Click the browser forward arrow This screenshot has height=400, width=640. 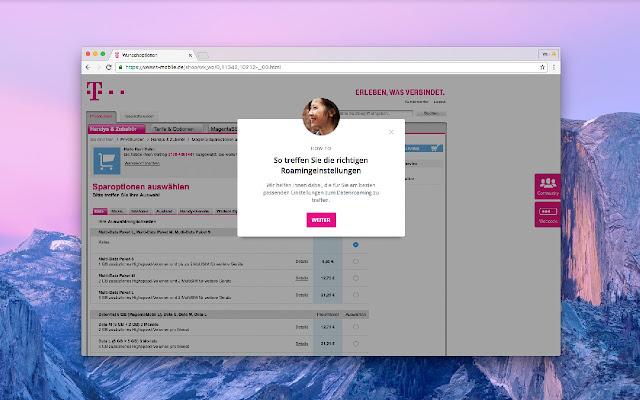[x=98, y=67]
